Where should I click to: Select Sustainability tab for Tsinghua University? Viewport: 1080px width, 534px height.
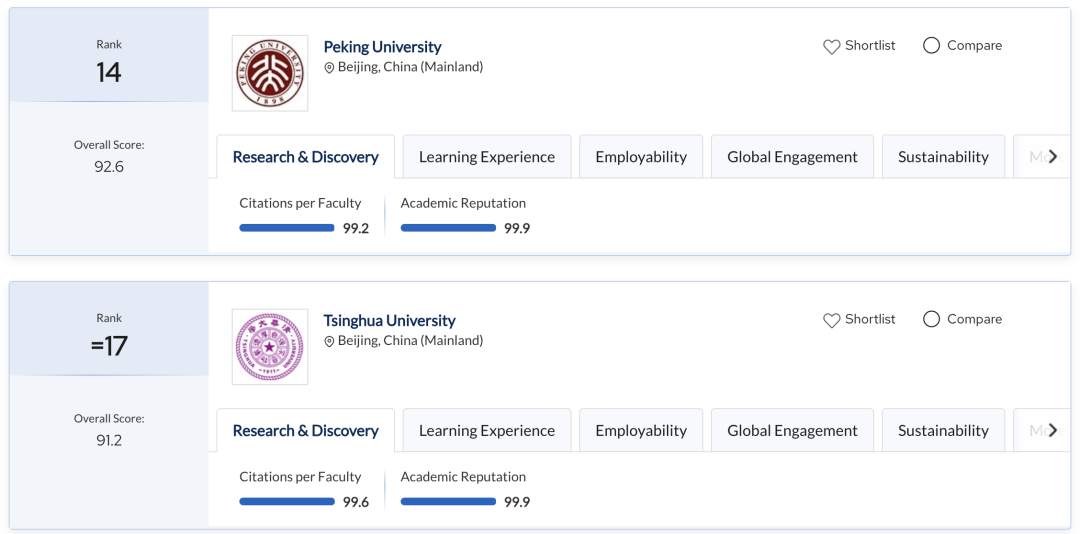[x=943, y=430]
